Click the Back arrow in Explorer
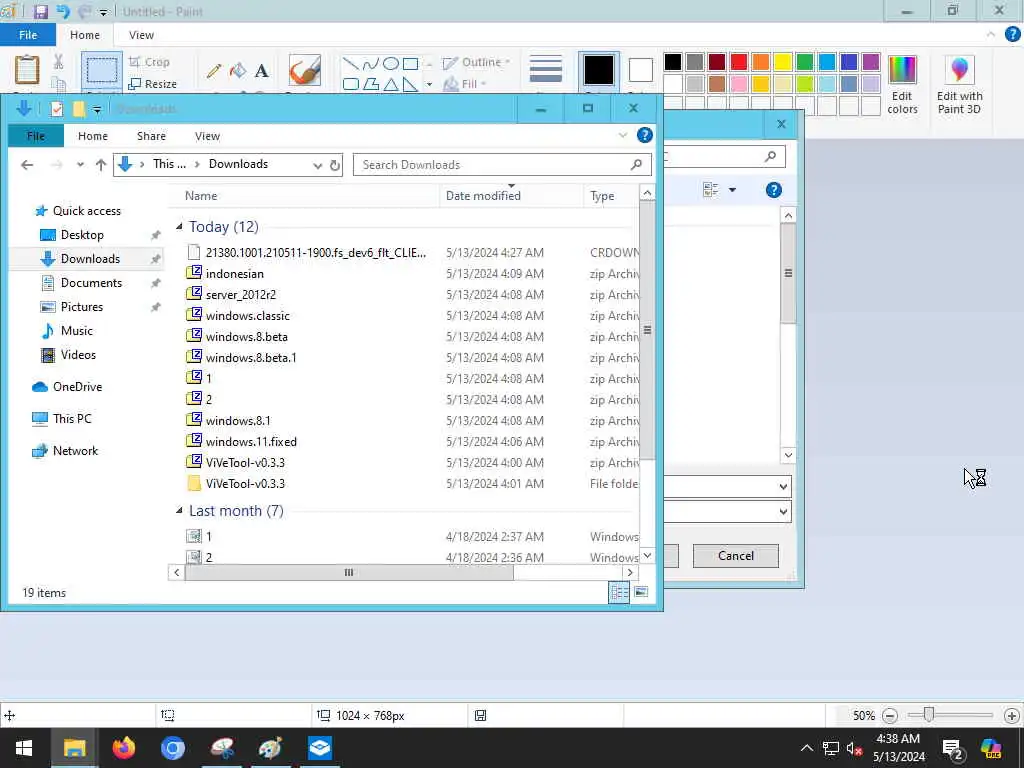This screenshot has width=1024, height=768. (x=27, y=165)
